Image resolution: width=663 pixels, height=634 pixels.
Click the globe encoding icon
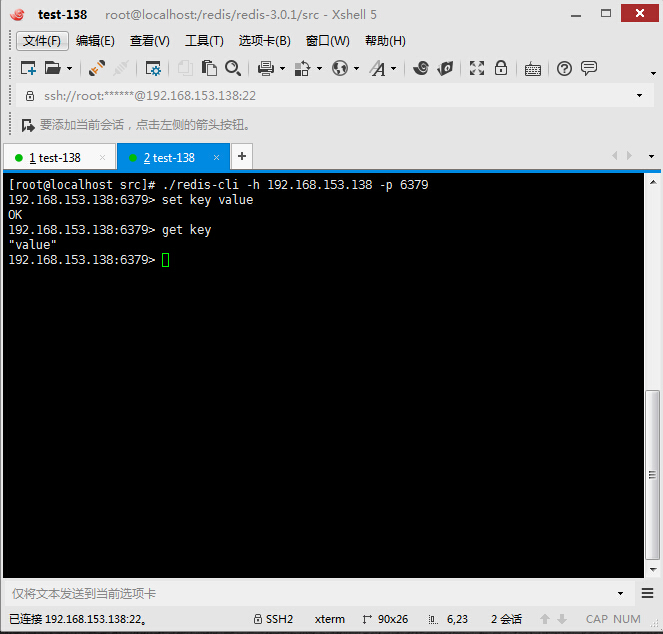coord(340,68)
